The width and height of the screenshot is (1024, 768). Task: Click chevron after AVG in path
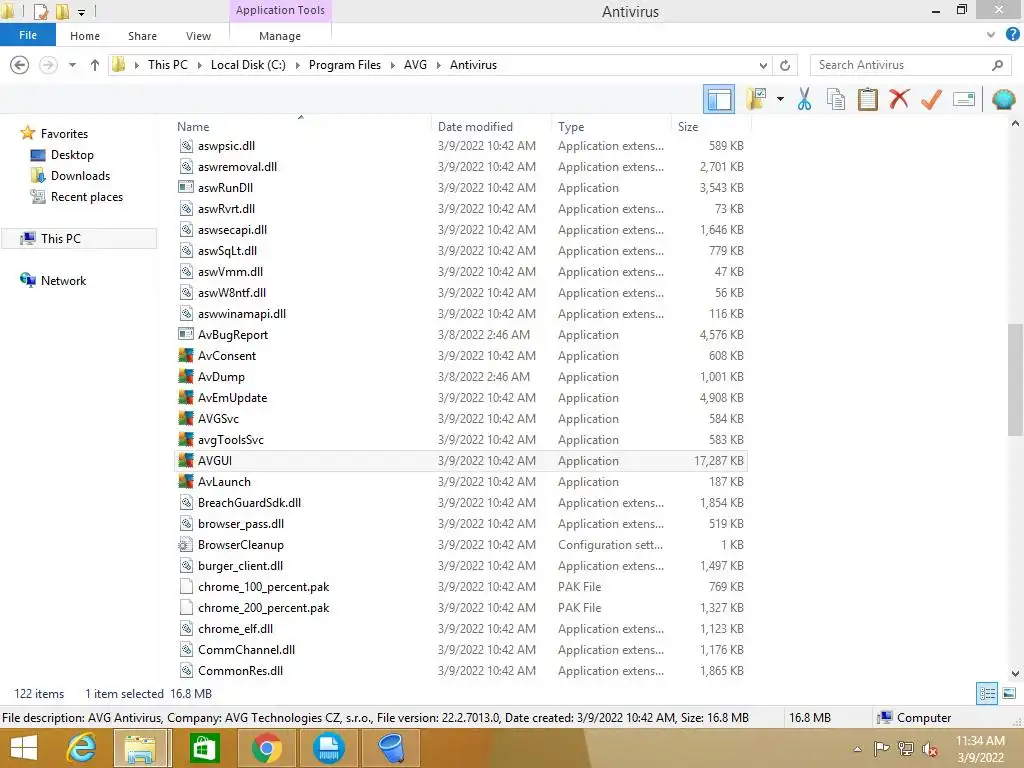click(x=438, y=65)
